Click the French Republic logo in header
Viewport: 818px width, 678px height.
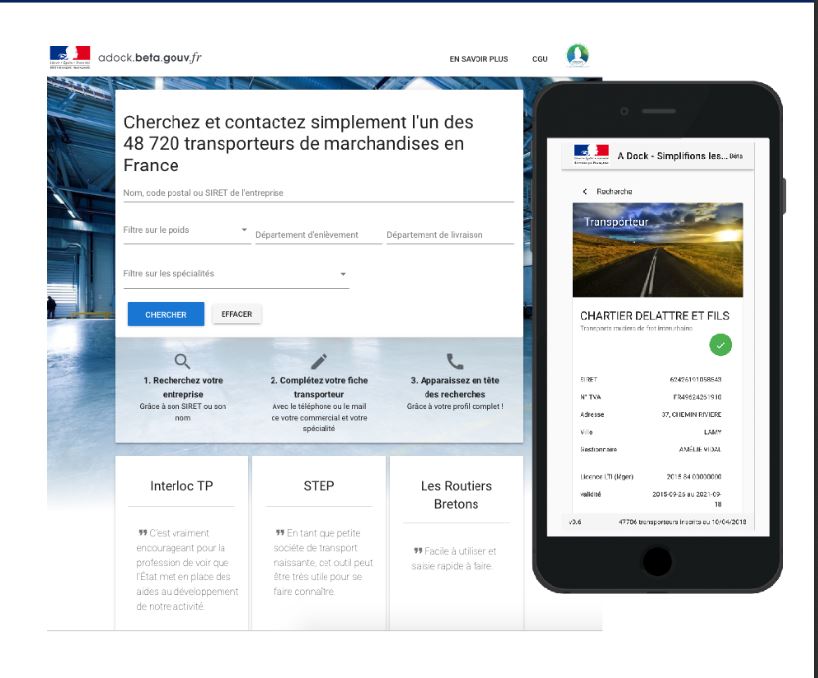pyautogui.click(x=70, y=57)
